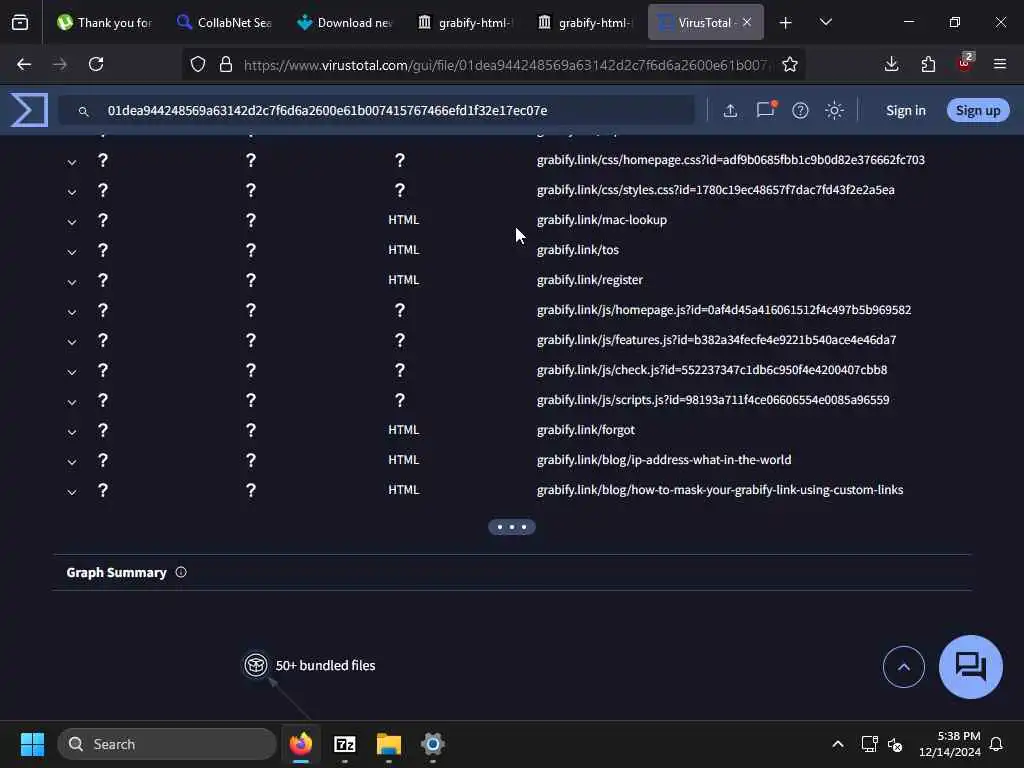Click the upload file icon

coord(730,110)
